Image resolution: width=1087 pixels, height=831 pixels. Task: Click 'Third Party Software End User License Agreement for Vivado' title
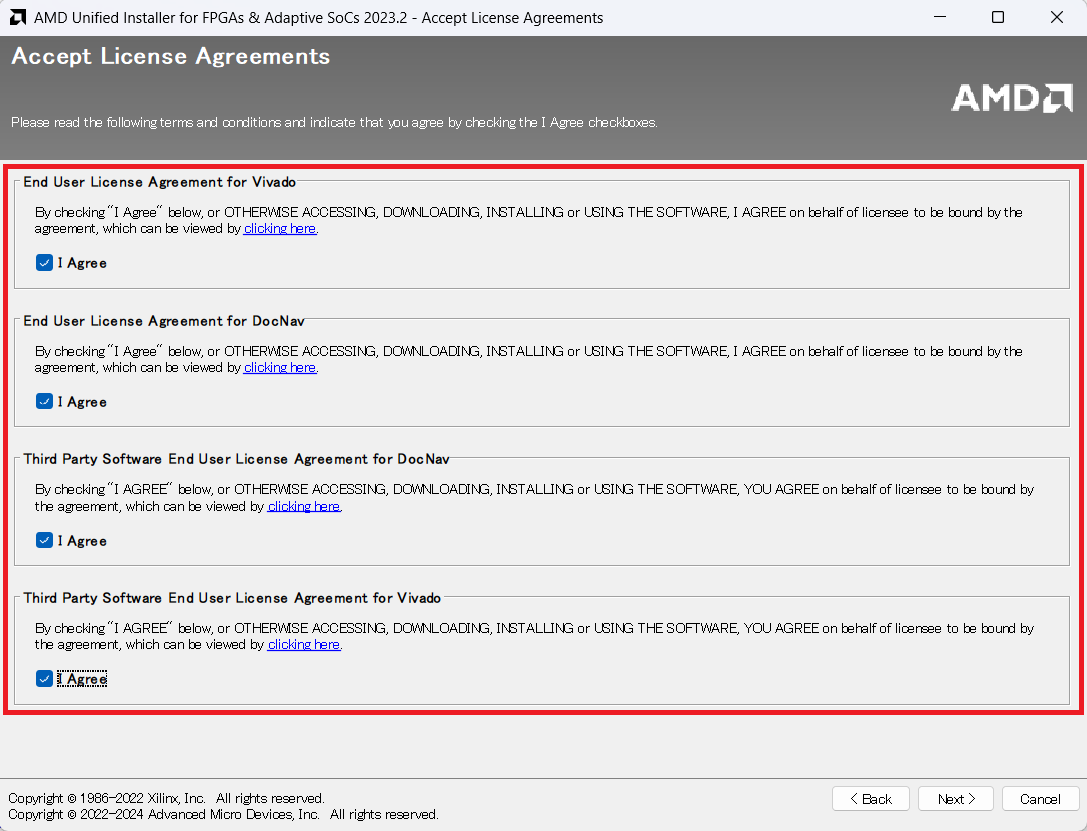coord(232,597)
